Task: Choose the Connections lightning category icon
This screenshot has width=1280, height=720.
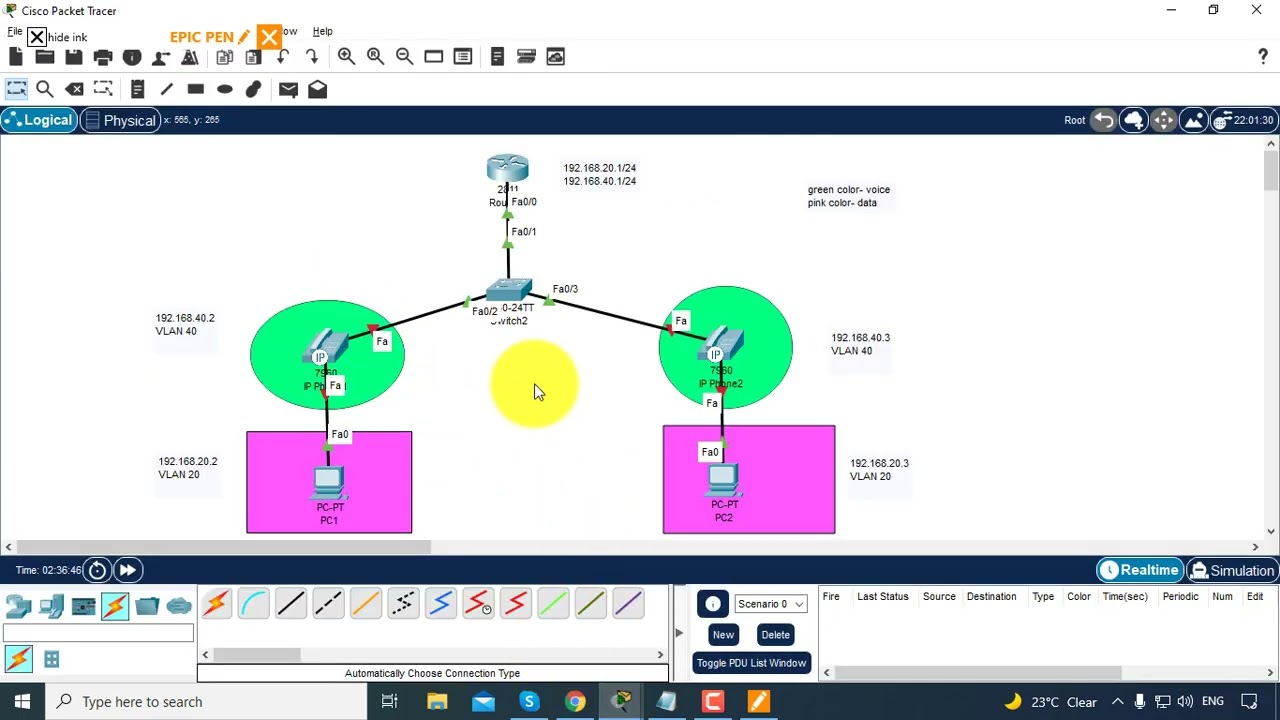Action: (x=115, y=606)
